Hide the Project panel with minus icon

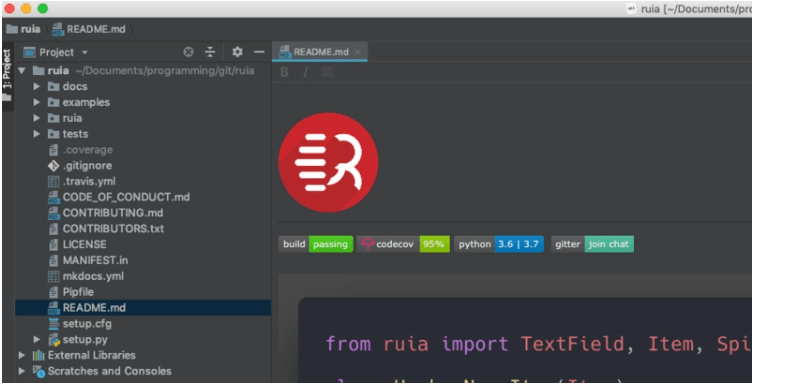(259, 52)
